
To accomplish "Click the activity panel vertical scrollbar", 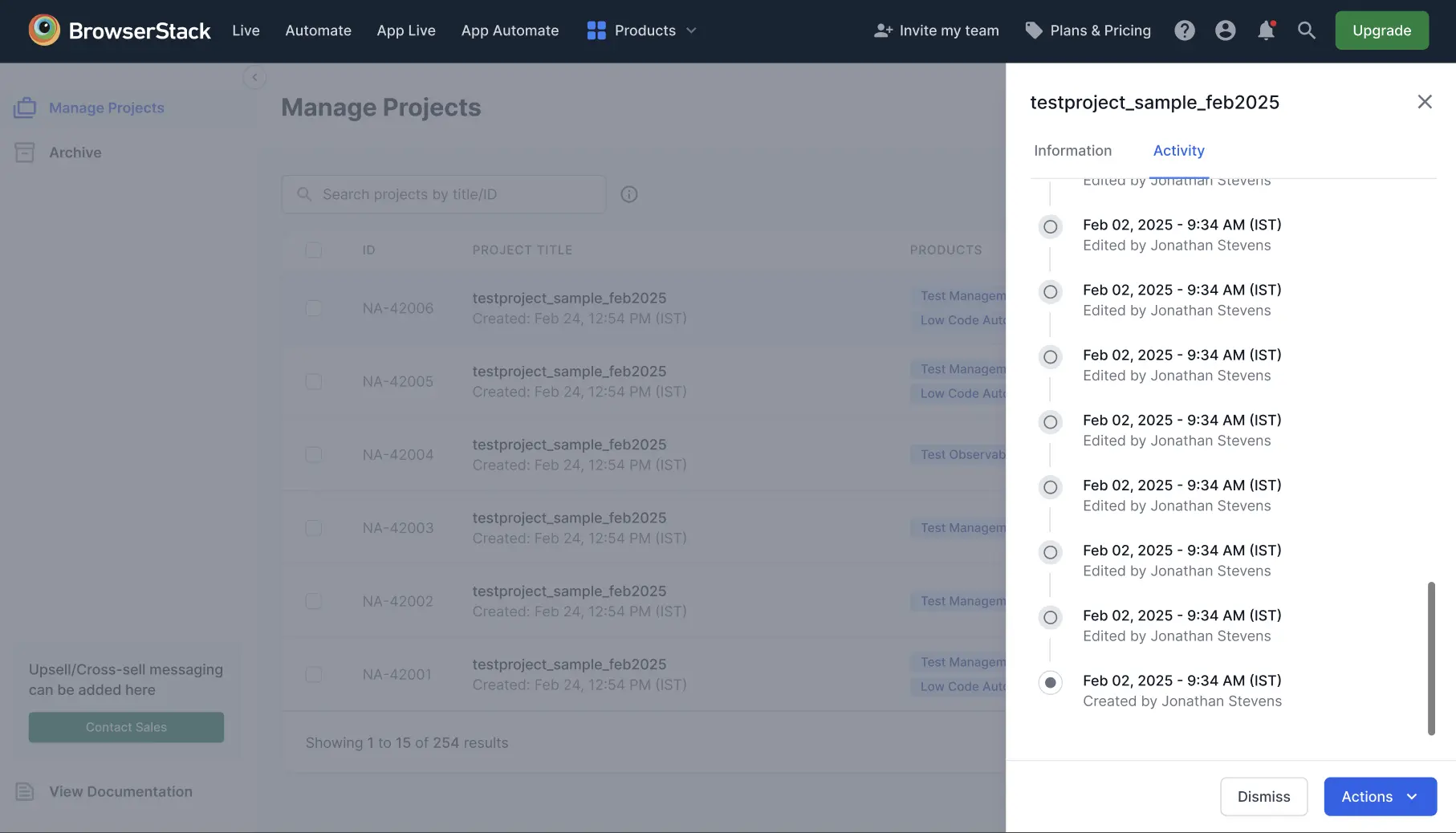I will coord(1431,658).
